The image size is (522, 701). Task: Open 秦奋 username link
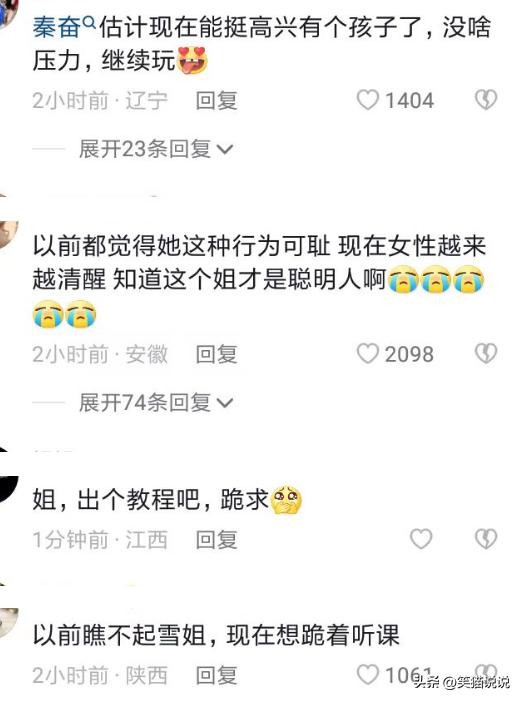tap(57, 28)
